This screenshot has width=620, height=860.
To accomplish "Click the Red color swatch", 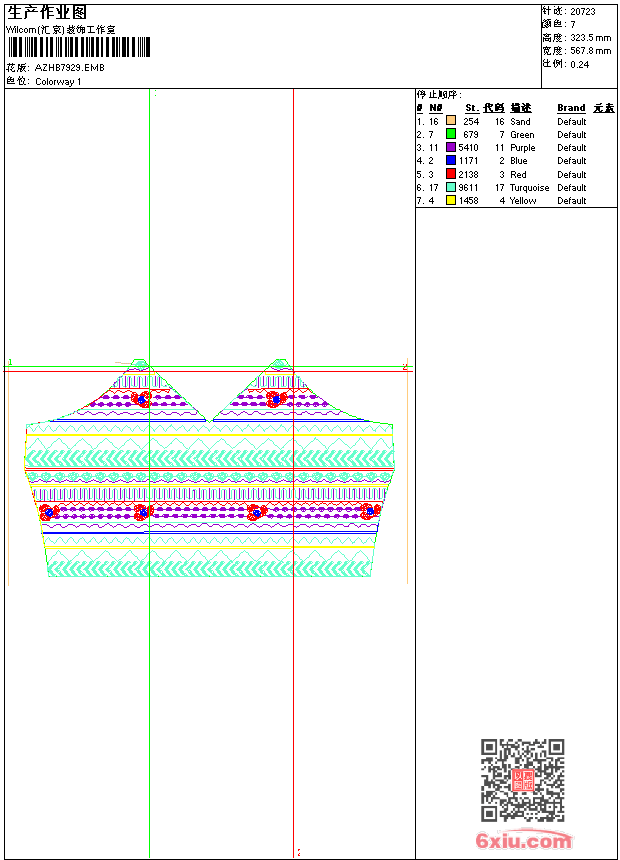I will point(450,174).
